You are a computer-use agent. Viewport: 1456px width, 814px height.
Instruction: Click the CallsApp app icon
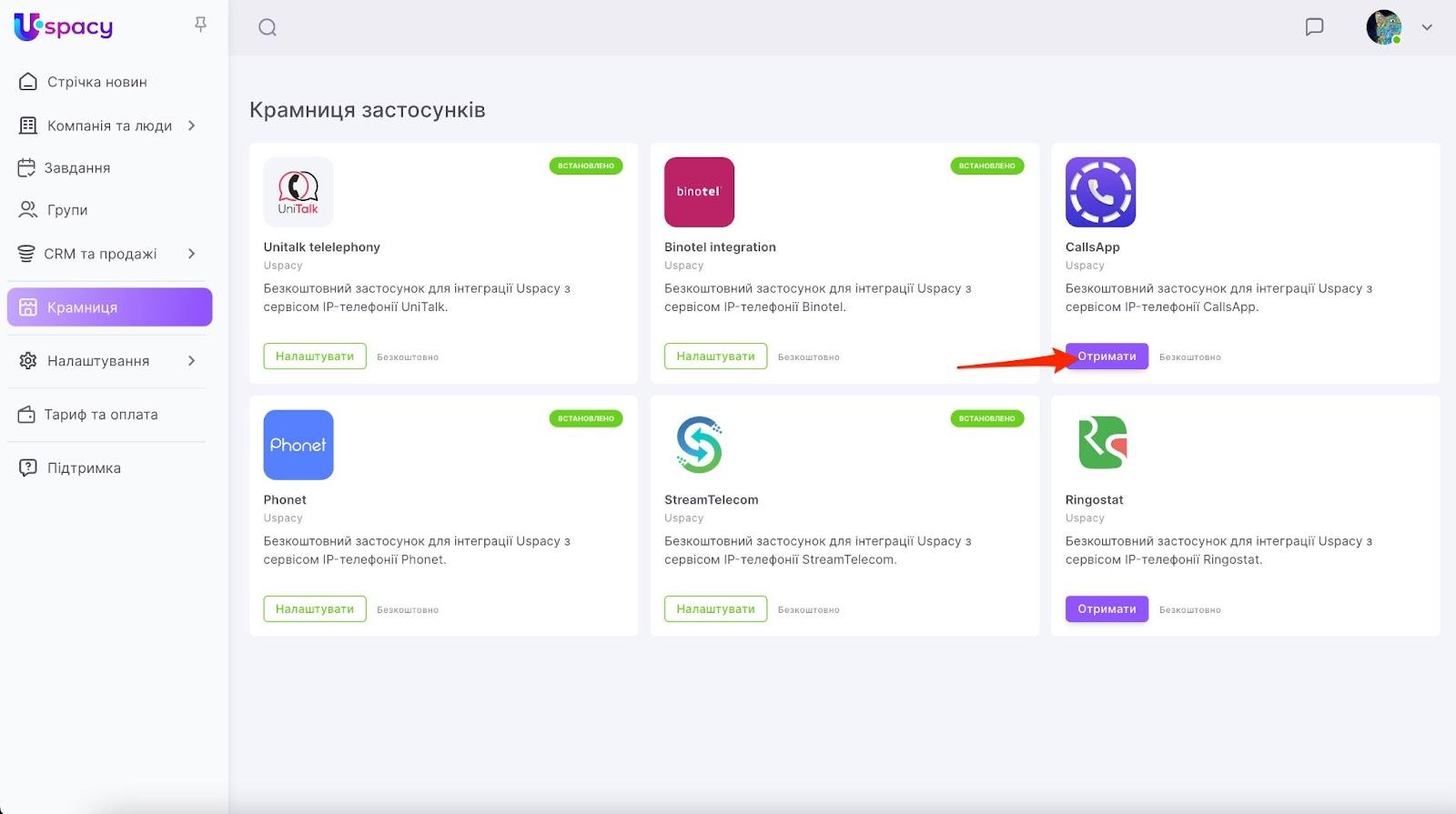pyautogui.click(x=1100, y=192)
